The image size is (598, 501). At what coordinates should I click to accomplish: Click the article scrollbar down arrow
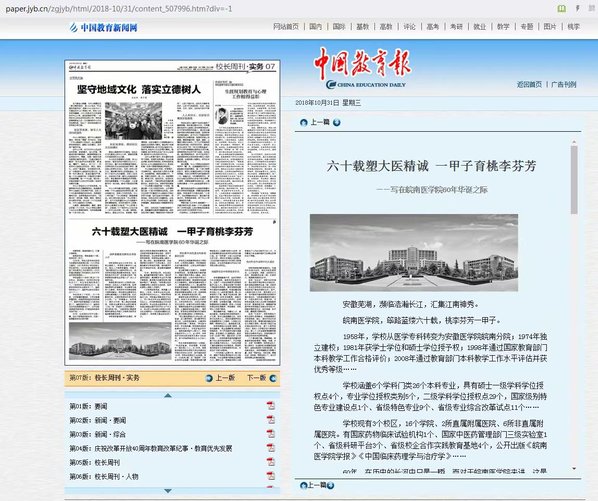pyautogui.click(x=574, y=468)
